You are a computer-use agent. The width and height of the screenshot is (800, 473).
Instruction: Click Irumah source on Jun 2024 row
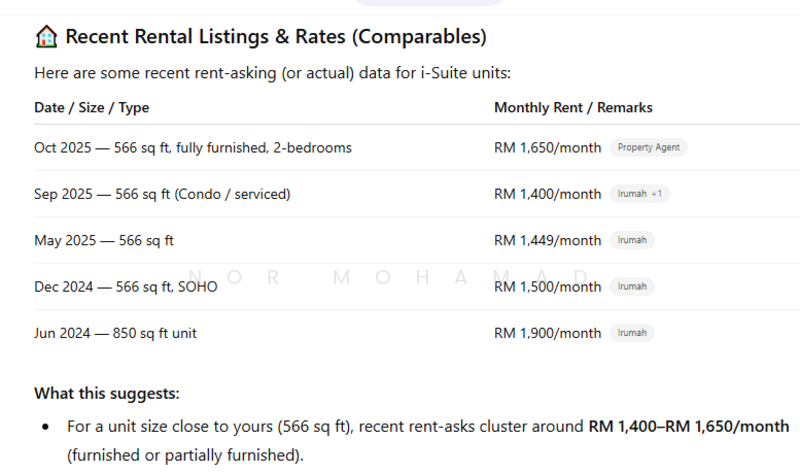(x=632, y=333)
